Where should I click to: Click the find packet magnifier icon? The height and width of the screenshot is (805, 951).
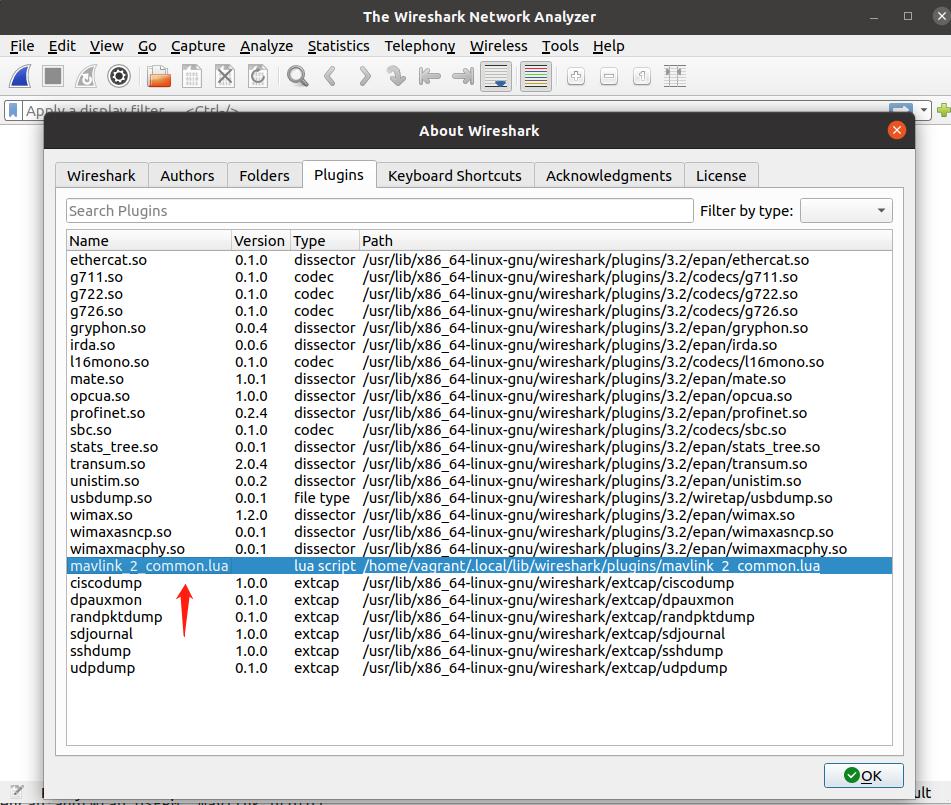tap(297, 76)
